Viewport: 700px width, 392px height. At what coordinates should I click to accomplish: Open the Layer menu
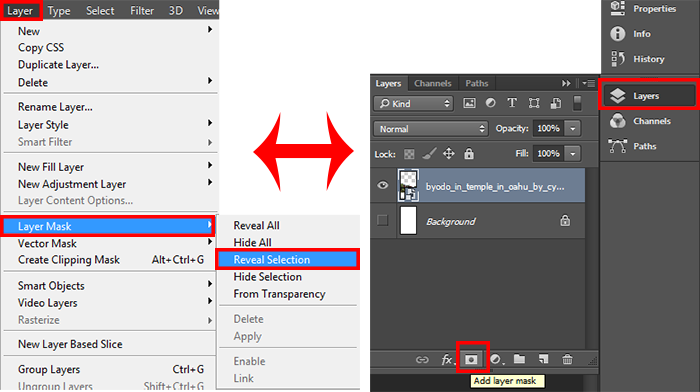click(20, 10)
